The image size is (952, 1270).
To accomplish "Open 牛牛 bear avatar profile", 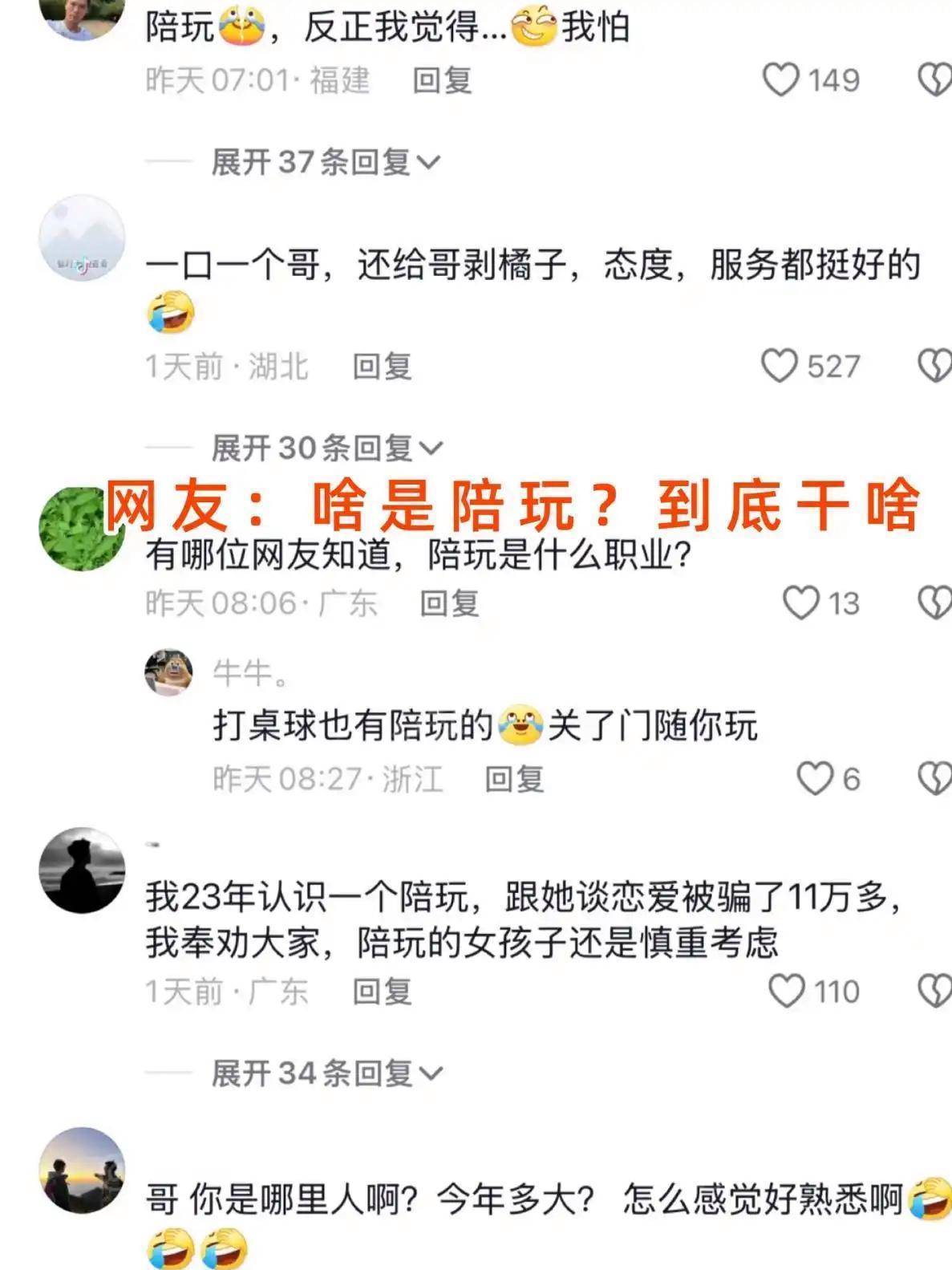I will [x=168, y=673].
